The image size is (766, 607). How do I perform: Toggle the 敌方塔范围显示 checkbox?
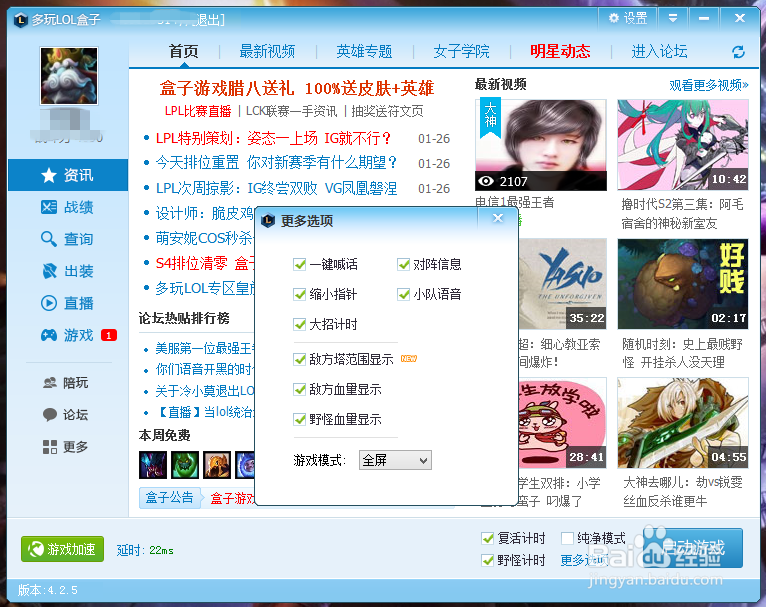pos(299,359)
